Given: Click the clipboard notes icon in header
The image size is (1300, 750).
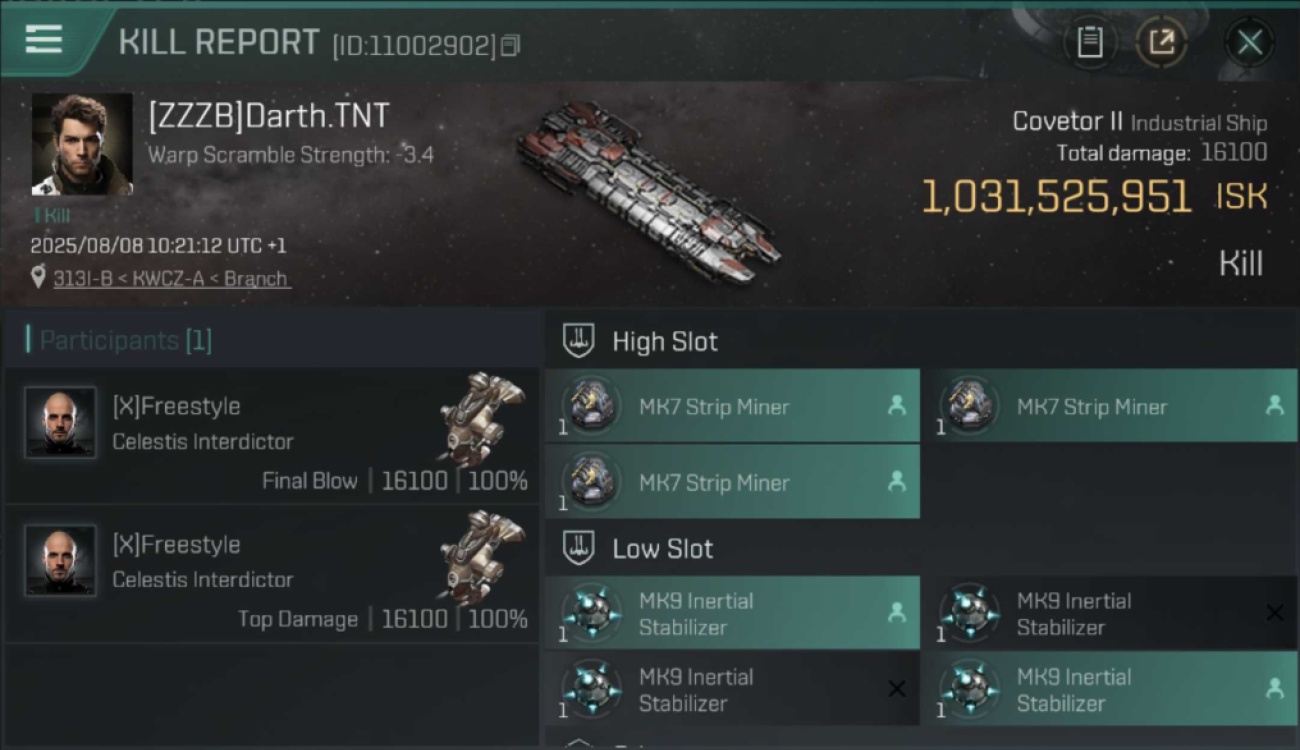Looking at the screenshot, I should coord(1090,42).
